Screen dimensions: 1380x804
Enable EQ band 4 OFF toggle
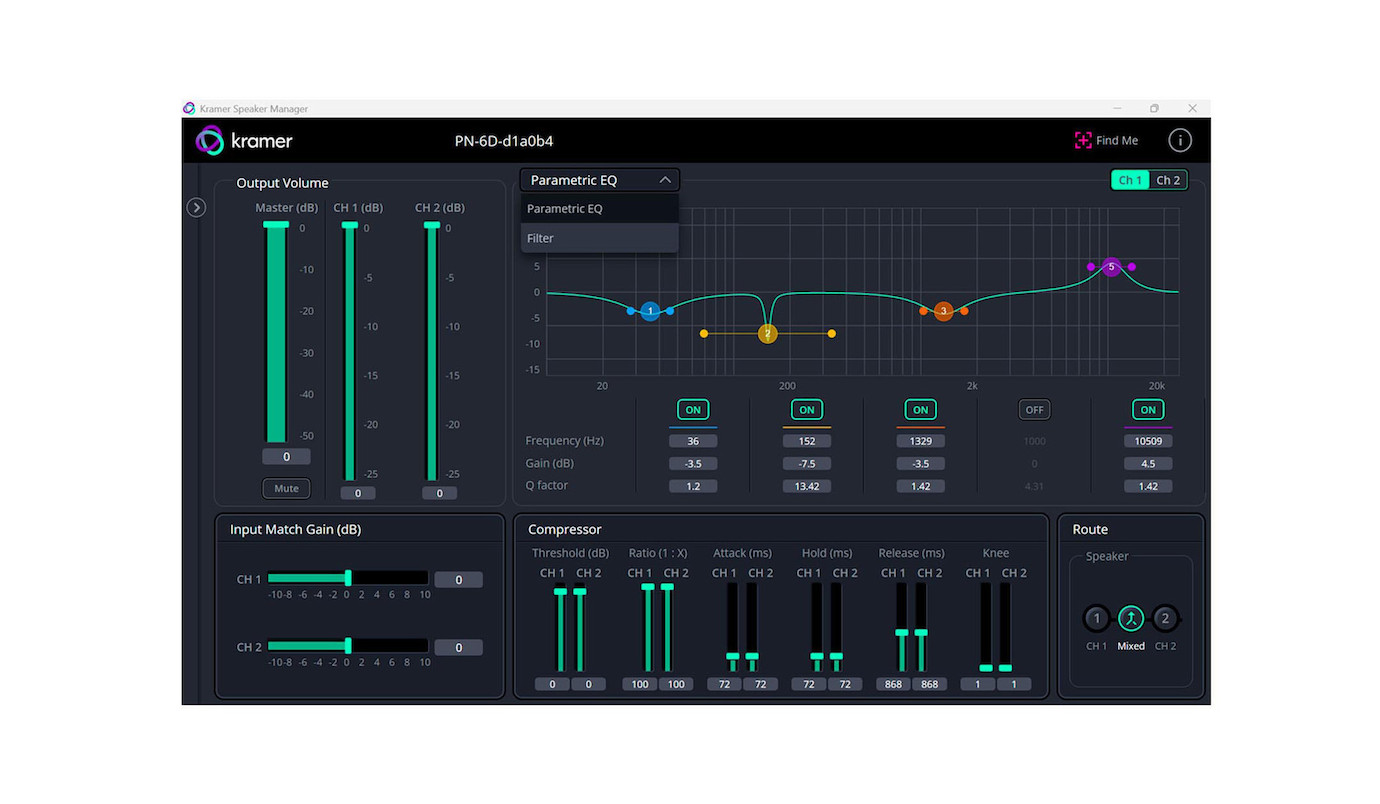1034,410
